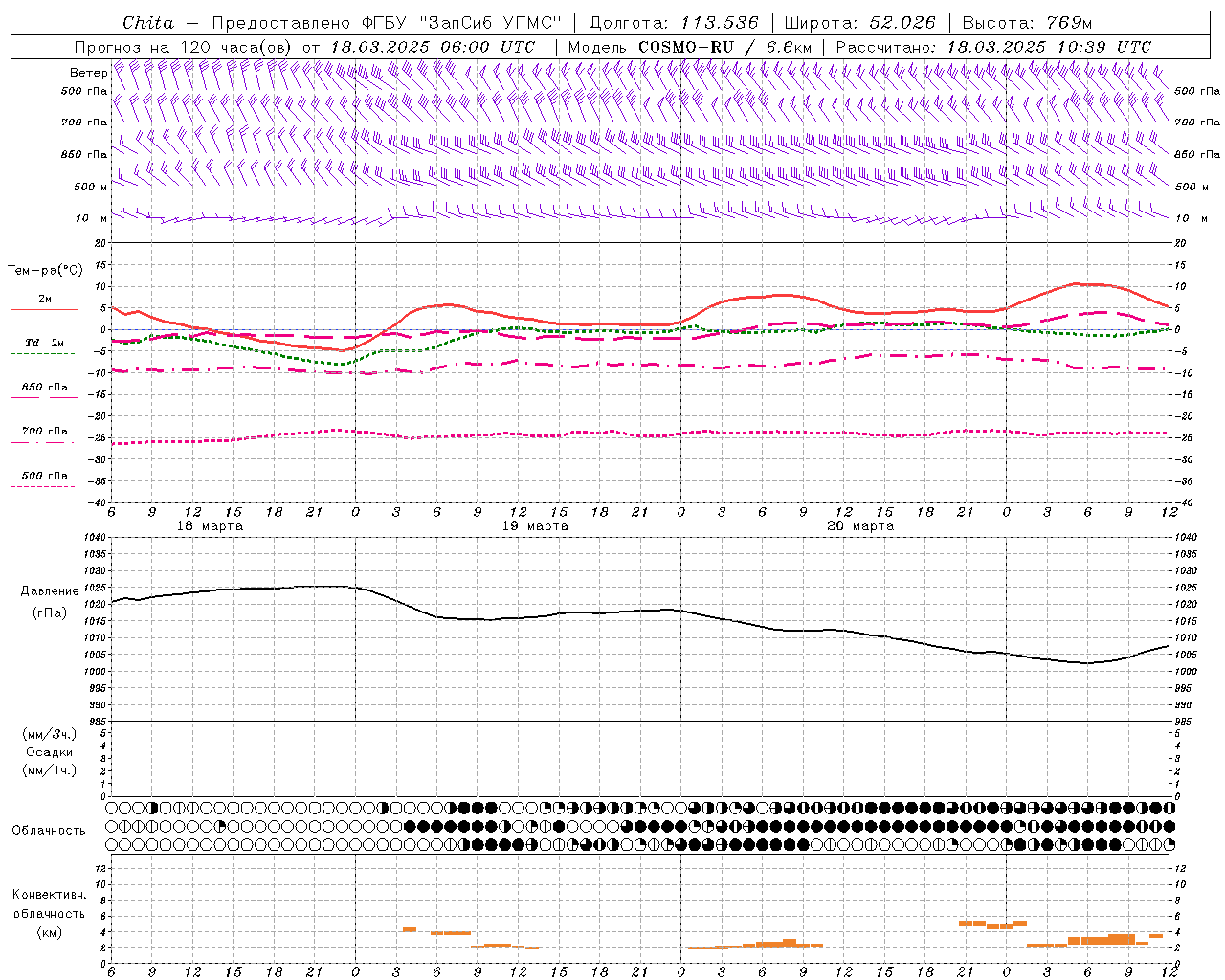Click the "20 марта" date label
This screenshot has height=980, width=1225.
pos(861,526)
